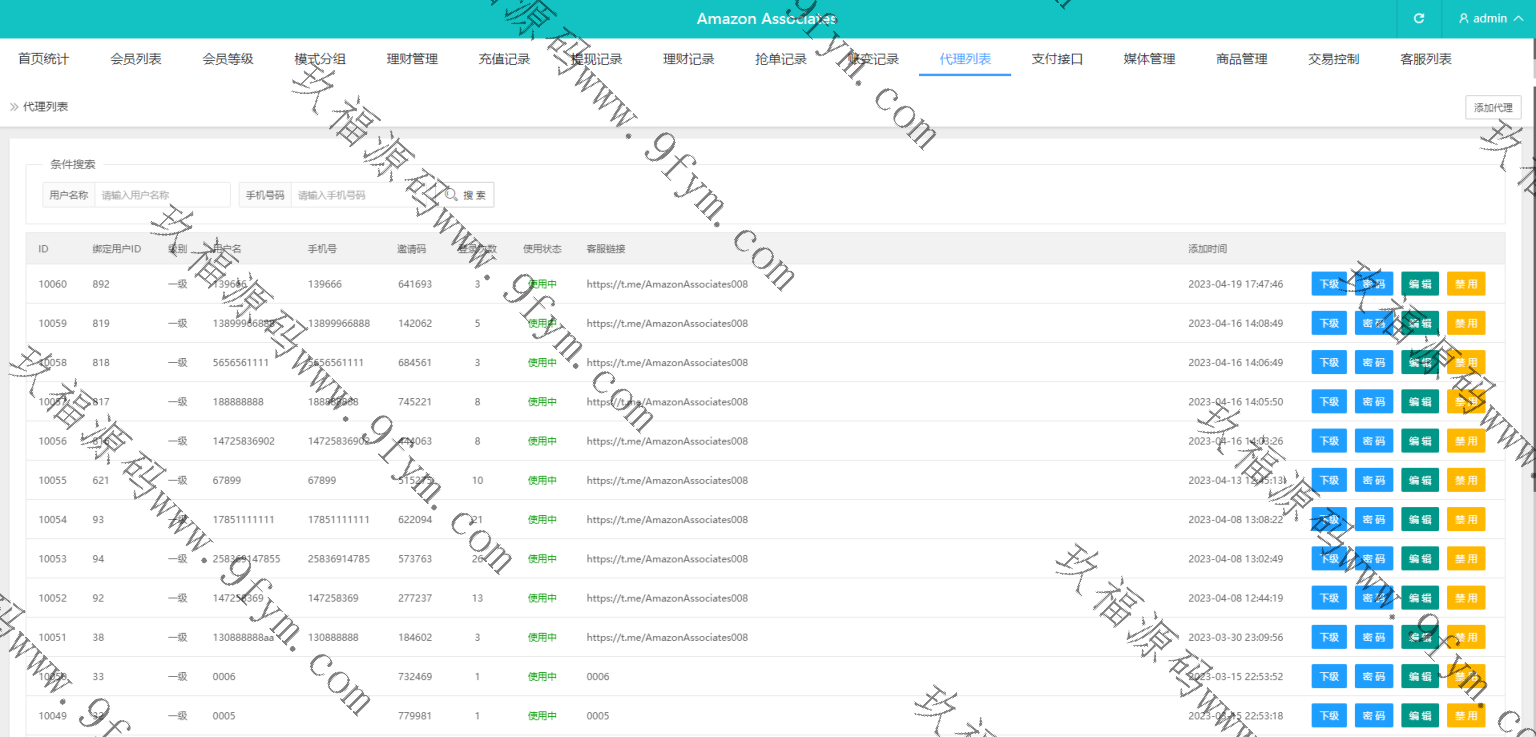
Task: Click the refresh icon in top bar
Action: pyautogui.click(x=1418, y=19)
